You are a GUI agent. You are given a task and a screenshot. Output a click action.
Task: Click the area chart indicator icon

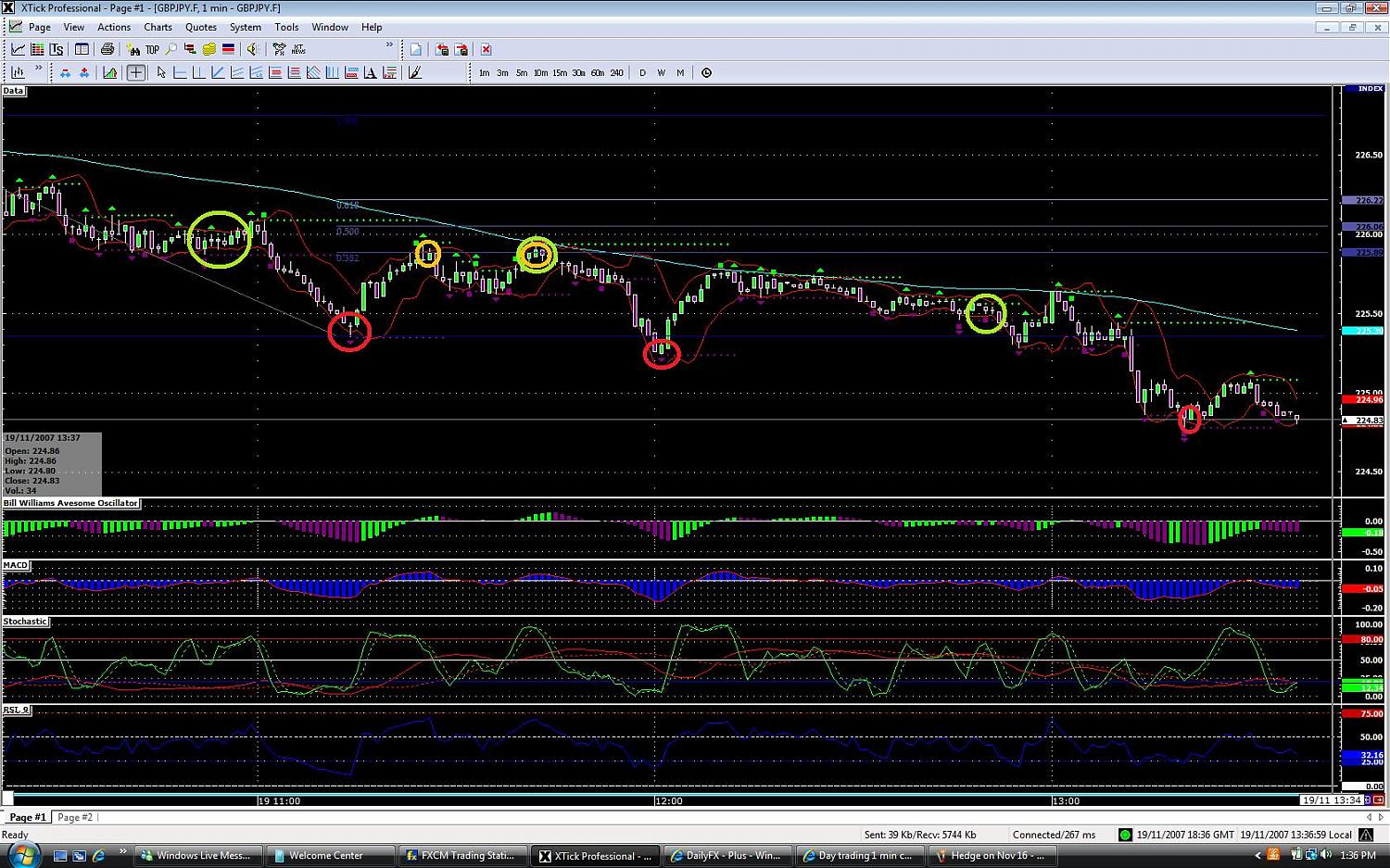110,72
